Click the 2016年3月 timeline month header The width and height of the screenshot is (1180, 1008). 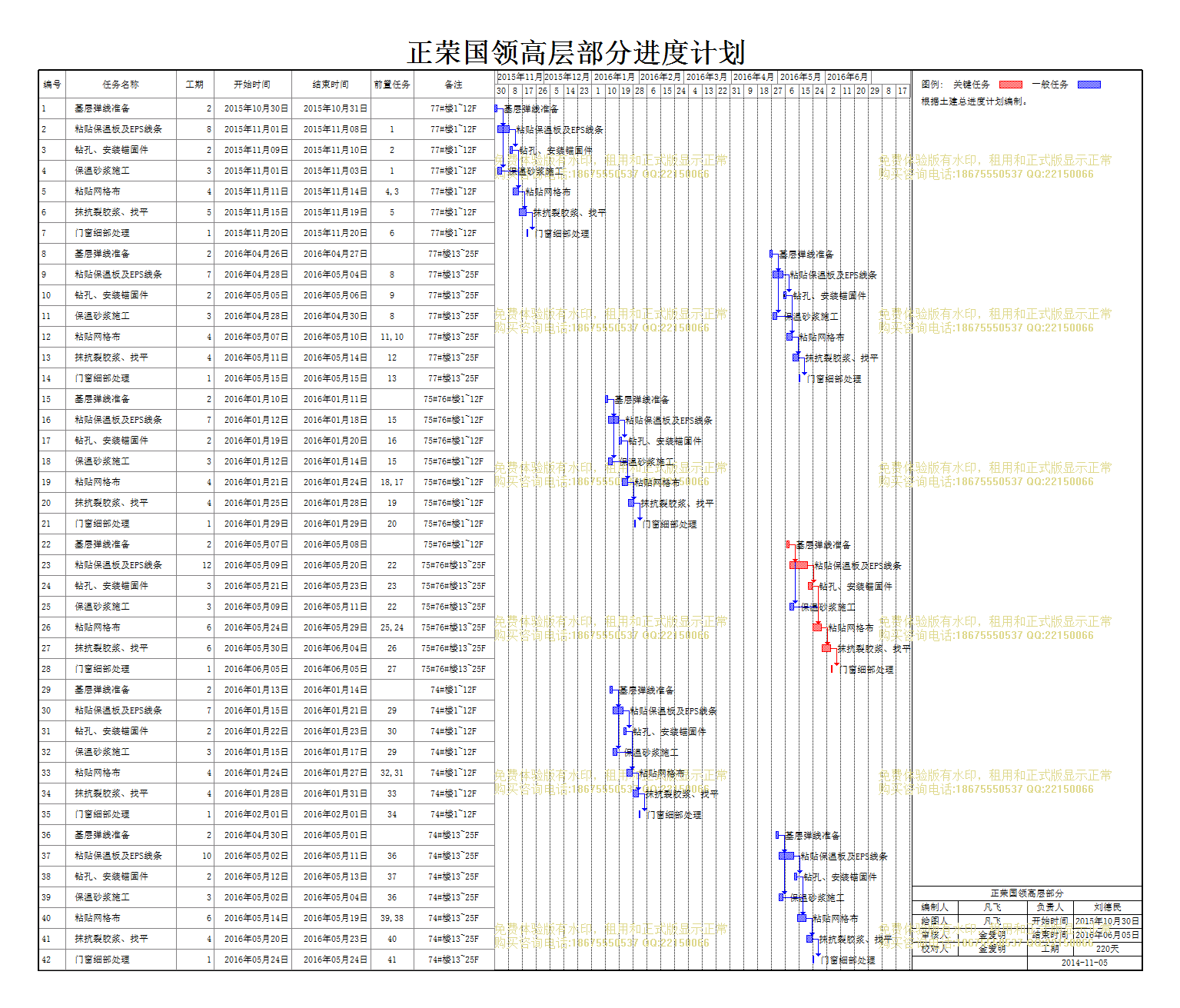pyautogui.click(x=706, y=77)
